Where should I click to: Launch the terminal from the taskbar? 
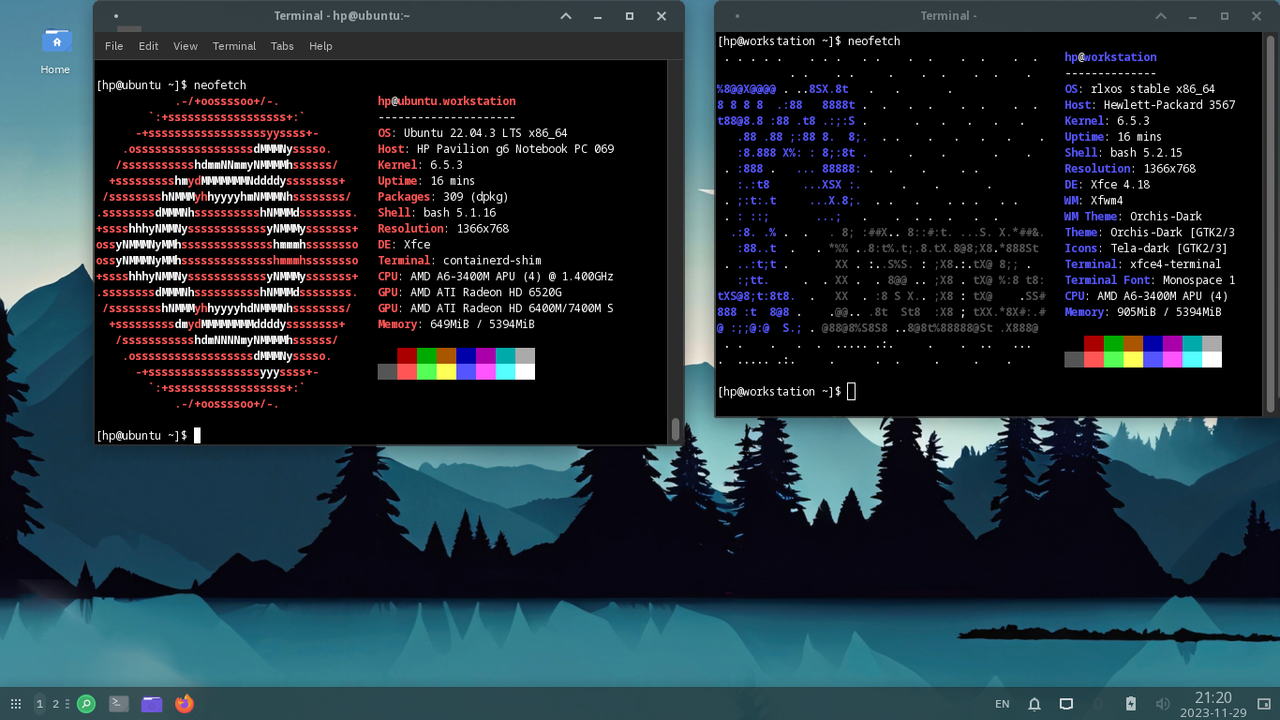coord(119,704)
